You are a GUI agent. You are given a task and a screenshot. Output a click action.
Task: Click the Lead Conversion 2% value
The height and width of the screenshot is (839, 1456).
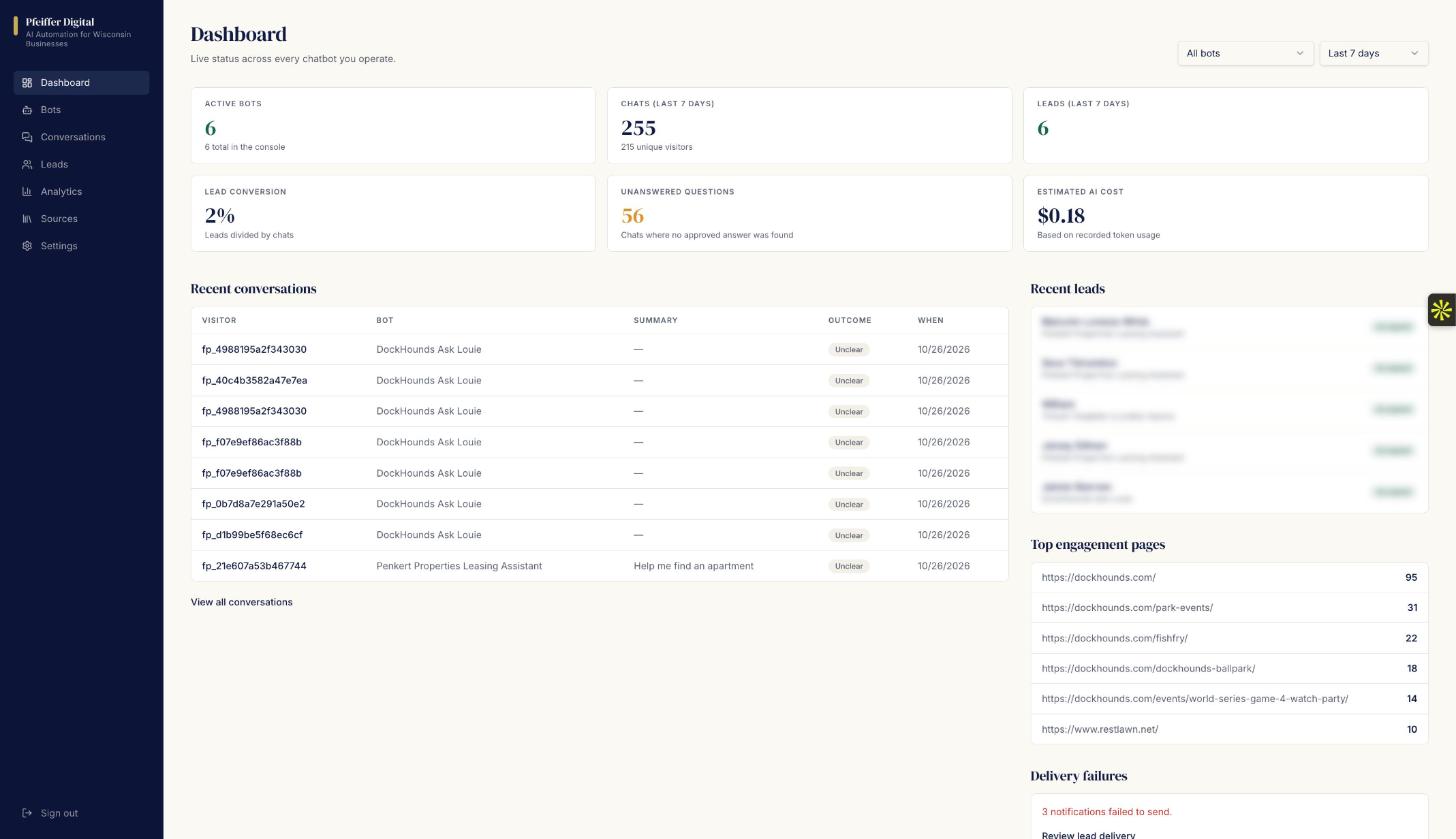click(x=220, y=216)
